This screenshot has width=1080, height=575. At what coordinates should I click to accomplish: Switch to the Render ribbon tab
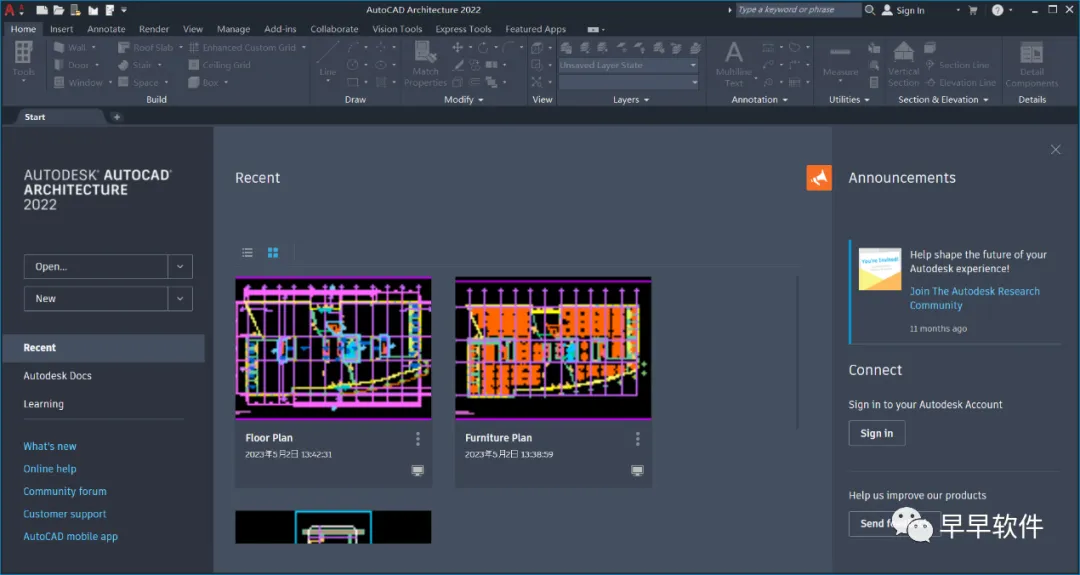tap(154, 29)
